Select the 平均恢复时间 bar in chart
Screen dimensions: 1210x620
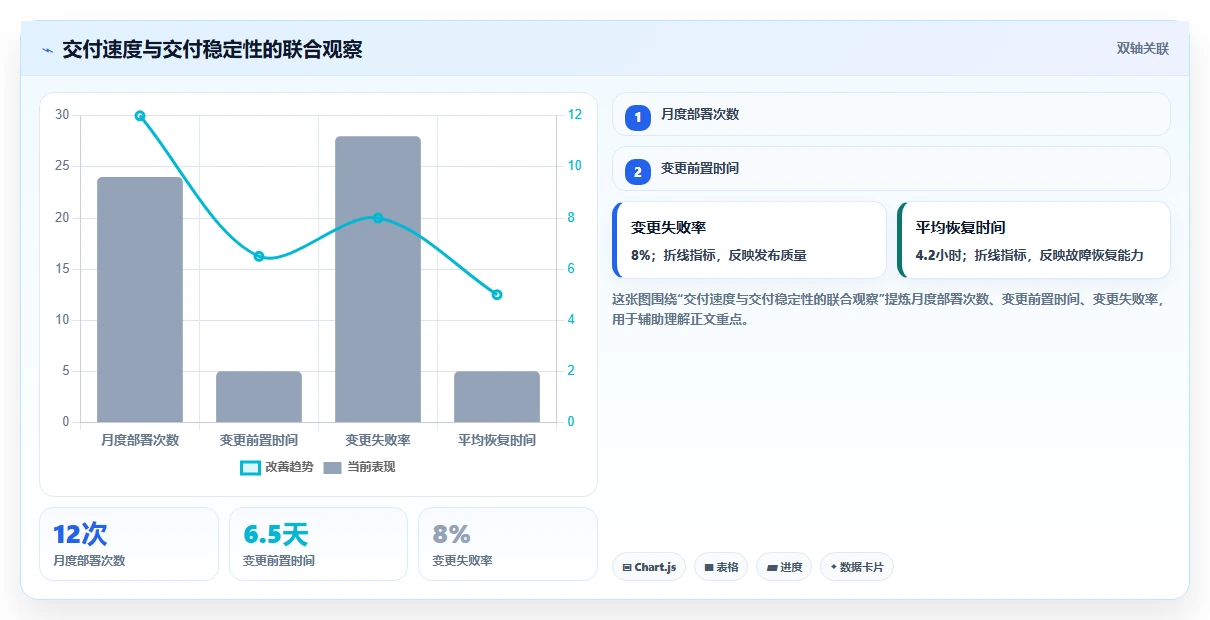tap(497, 397)
